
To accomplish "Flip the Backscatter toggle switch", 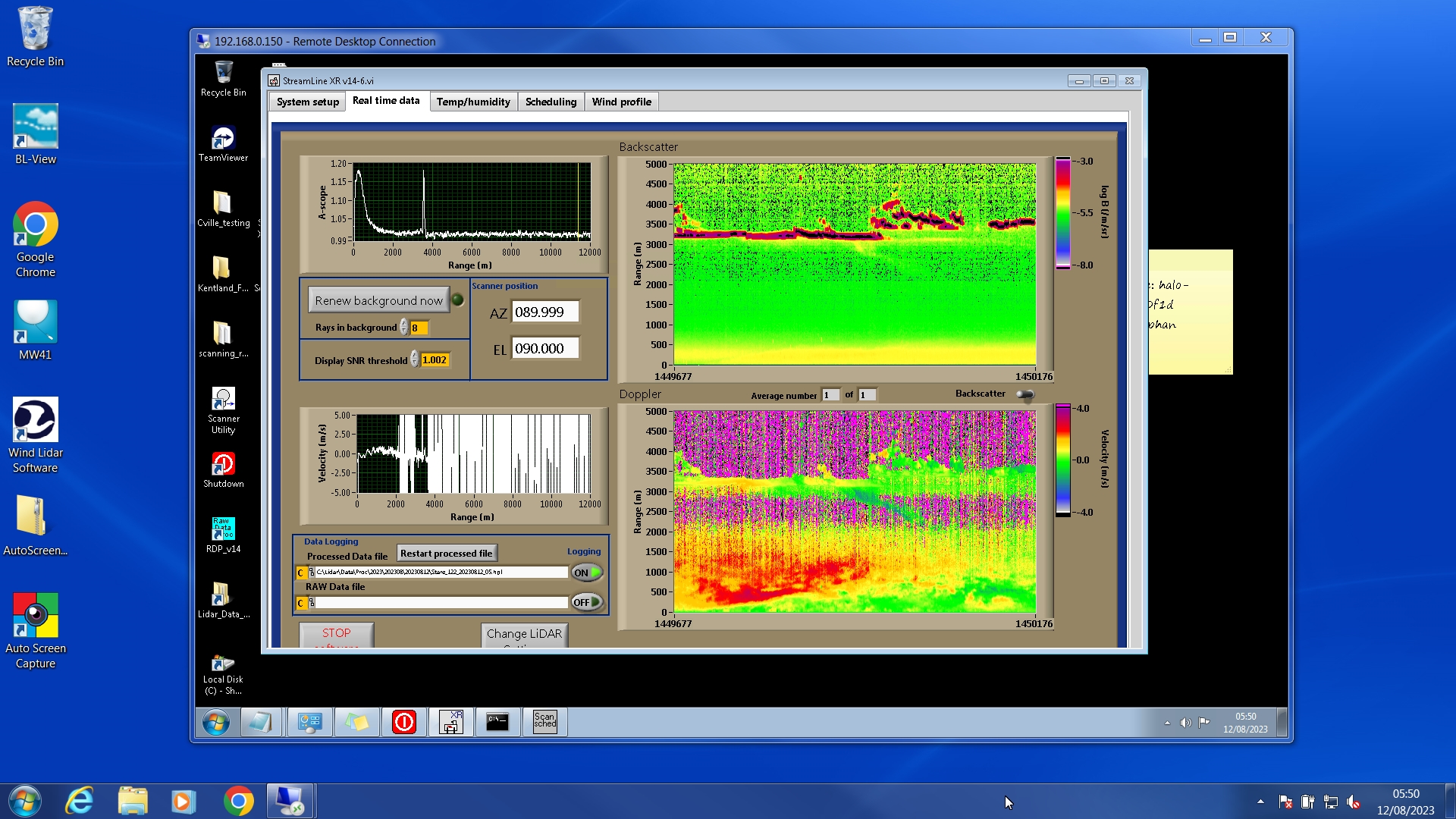I will (x=1025, y=394).
